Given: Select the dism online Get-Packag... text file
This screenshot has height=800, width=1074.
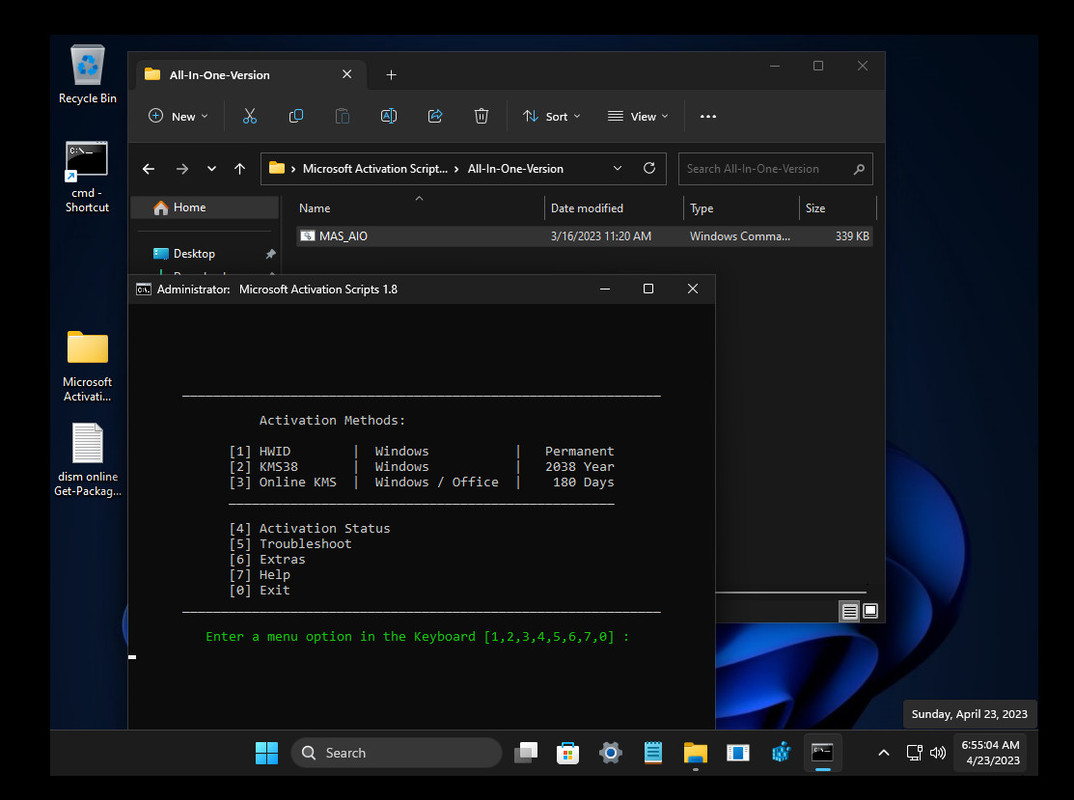Looking at the screenshot, I should point(88,460).
